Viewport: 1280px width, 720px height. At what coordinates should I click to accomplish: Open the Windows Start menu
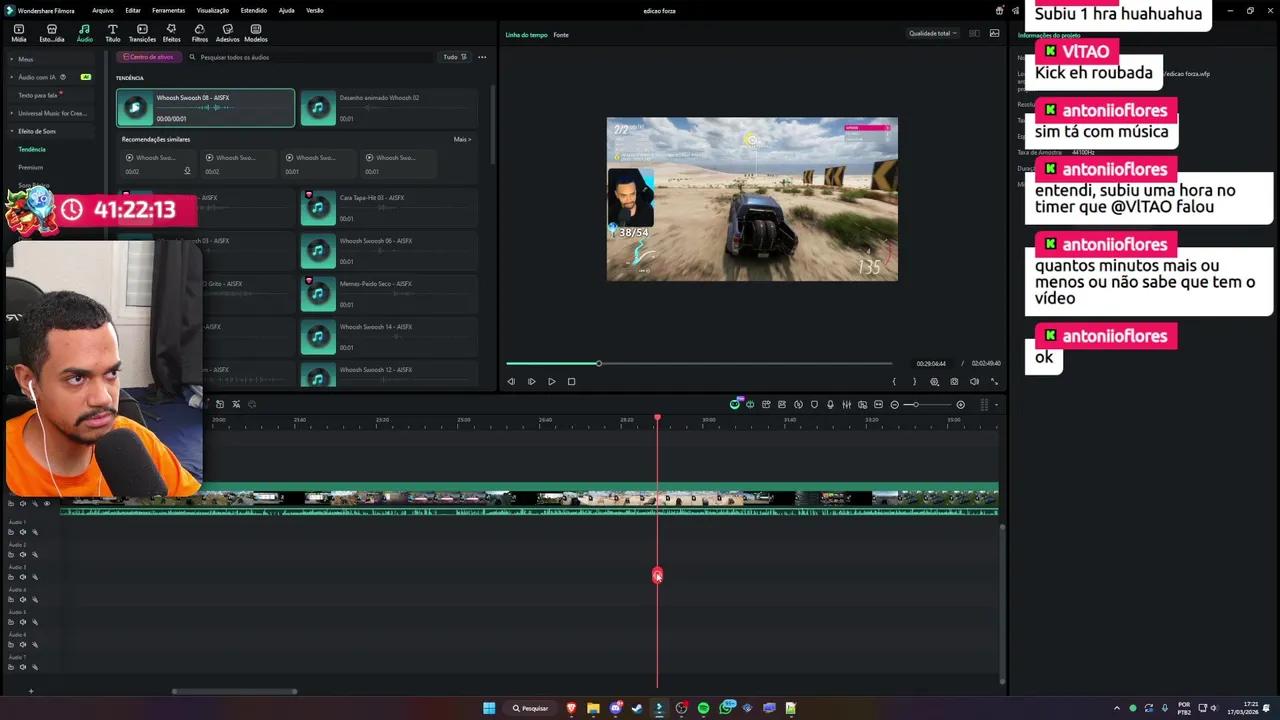[x=489, y=708]
